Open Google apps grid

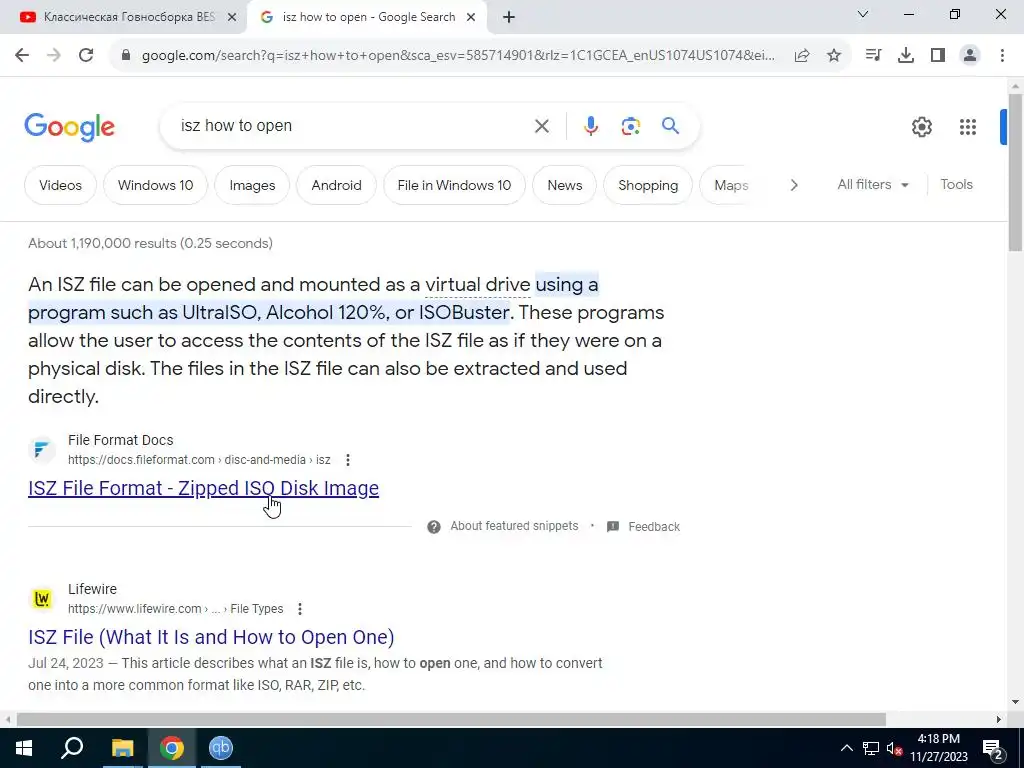tap(968, 127)
